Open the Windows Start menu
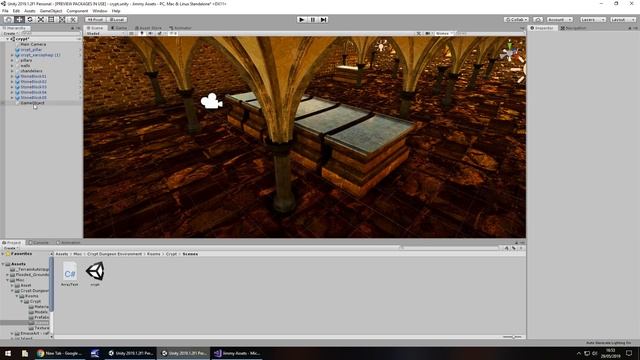 [8, 353]
